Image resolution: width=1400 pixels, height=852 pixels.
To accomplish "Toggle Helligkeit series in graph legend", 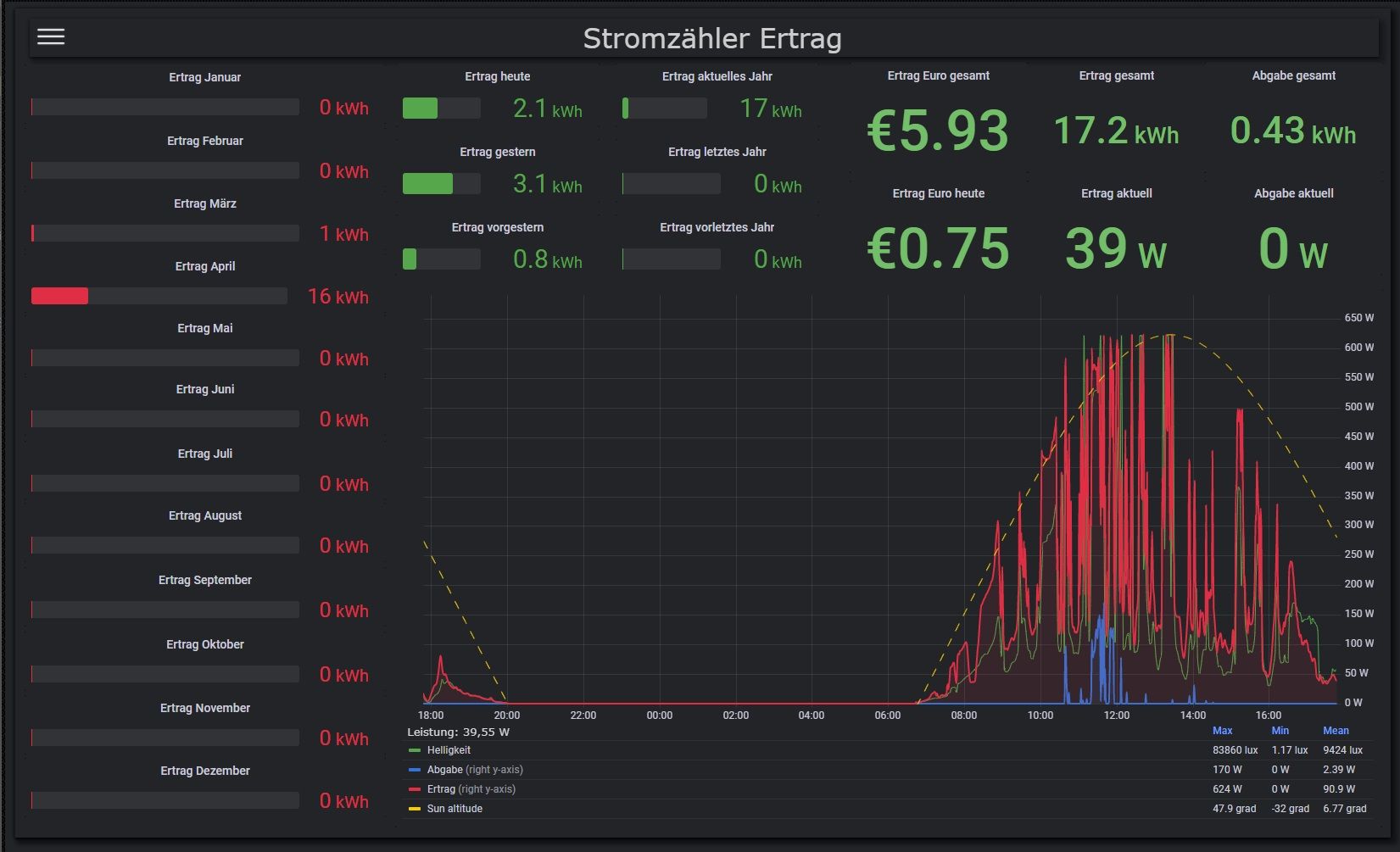I will [449, 750].
